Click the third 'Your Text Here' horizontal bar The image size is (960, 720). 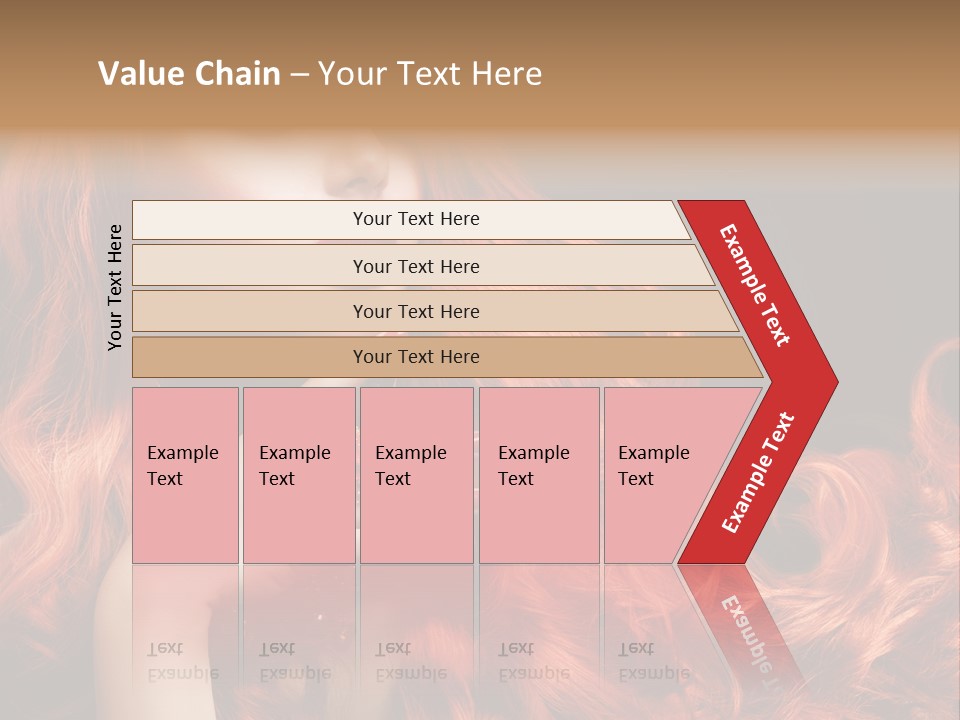coord(435,311)
